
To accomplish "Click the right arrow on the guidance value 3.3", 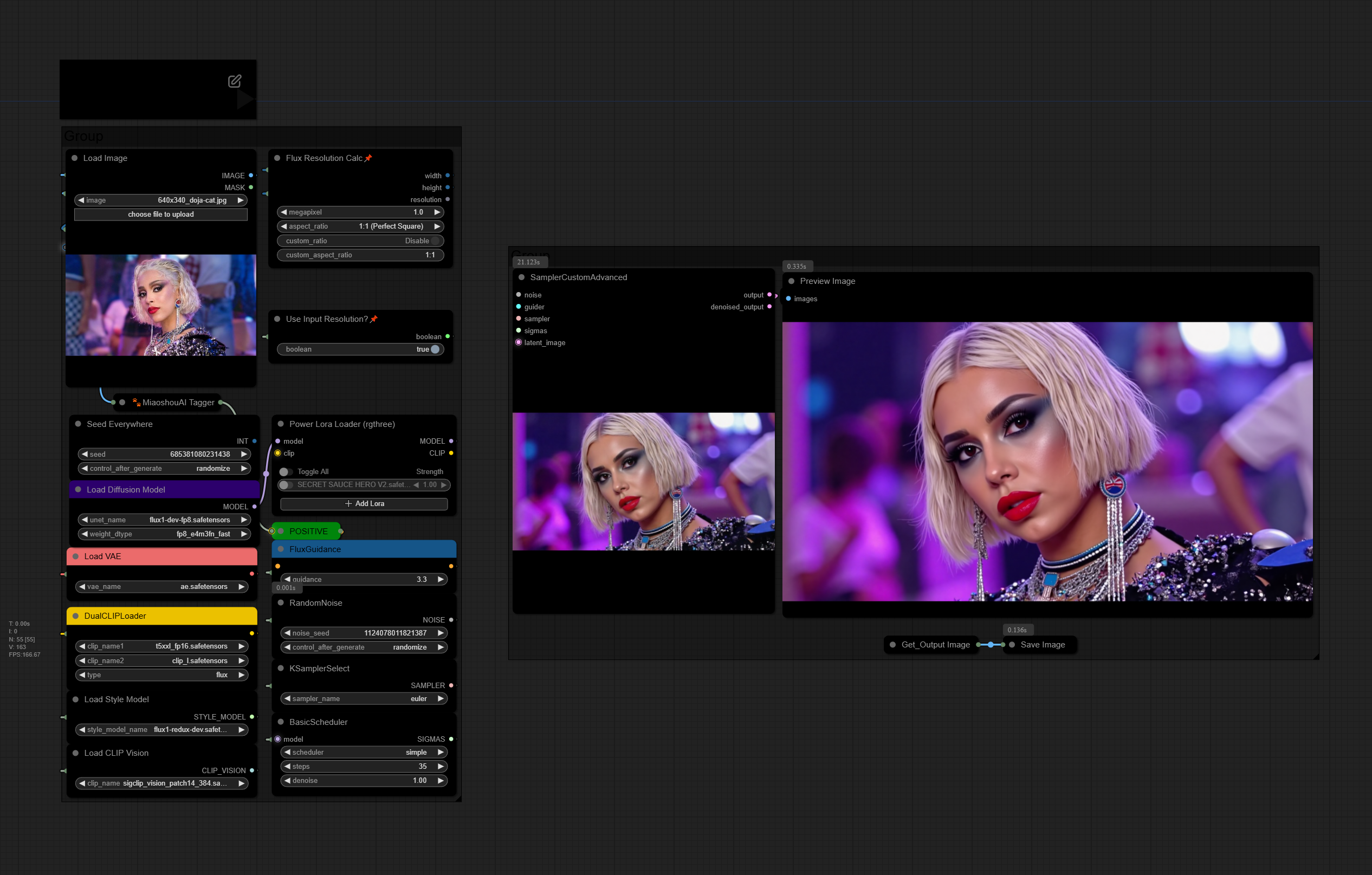I will [441, 579].
